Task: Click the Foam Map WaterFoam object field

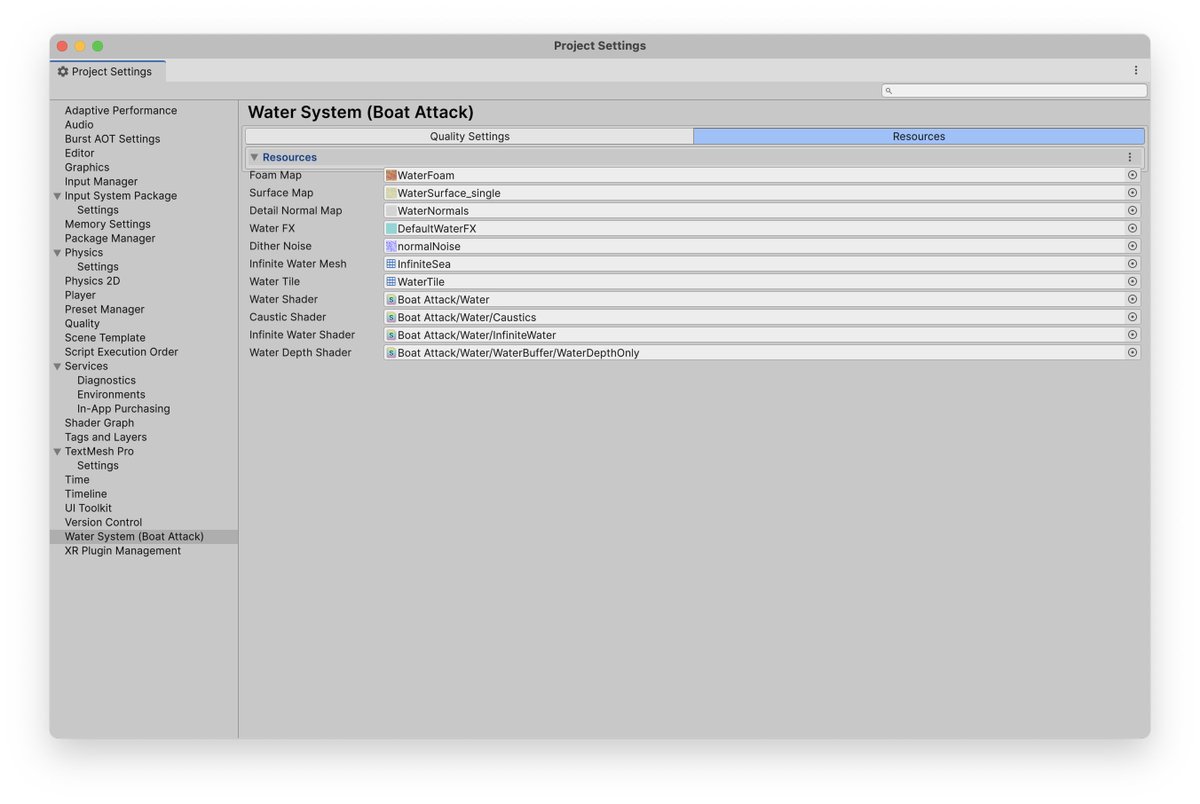Action: [x=762, y=175]
